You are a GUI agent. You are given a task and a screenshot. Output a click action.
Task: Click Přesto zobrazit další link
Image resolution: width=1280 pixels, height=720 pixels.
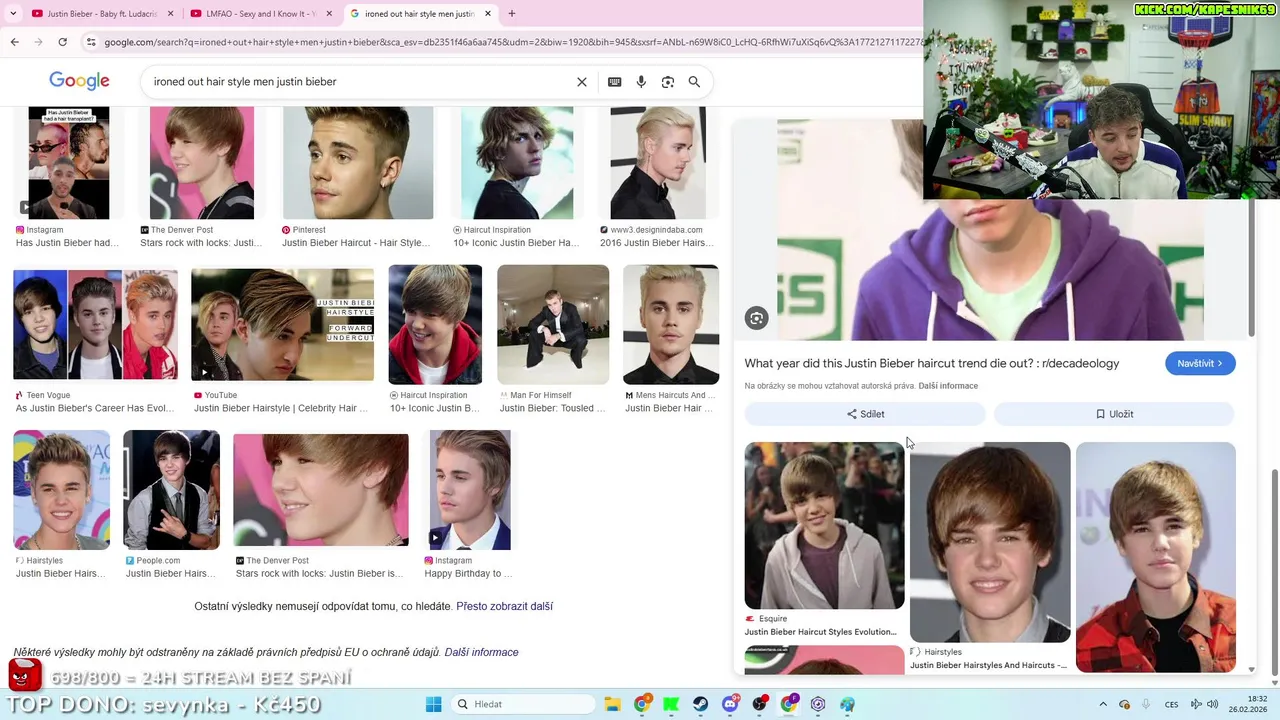(x=504, y=606)
